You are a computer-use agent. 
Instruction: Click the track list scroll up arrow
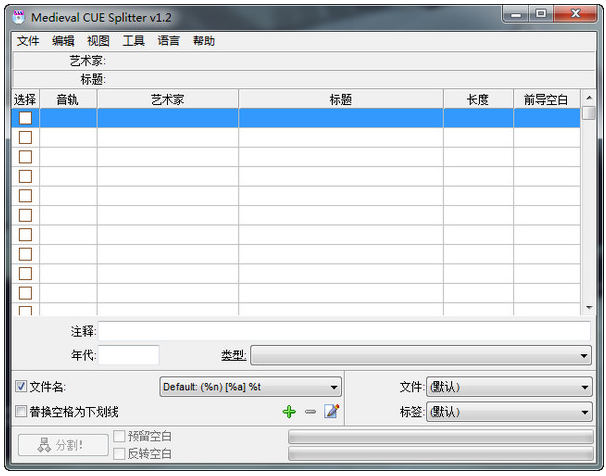click(589, 98)
